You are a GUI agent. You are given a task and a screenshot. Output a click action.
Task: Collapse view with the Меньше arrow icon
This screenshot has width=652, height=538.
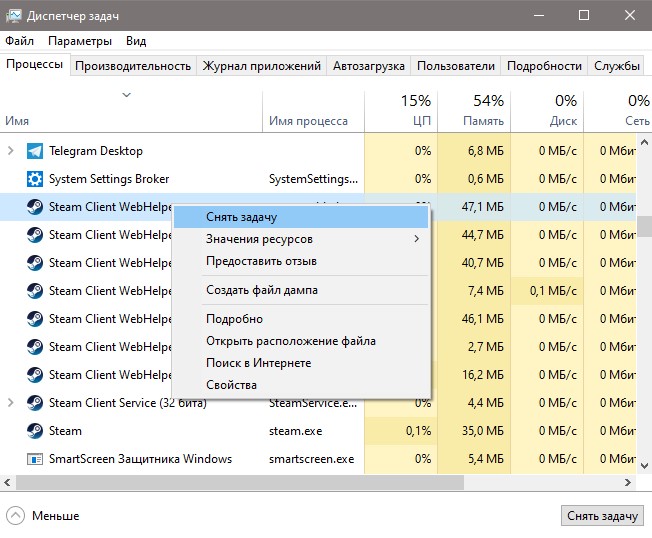tap(15, 516)
